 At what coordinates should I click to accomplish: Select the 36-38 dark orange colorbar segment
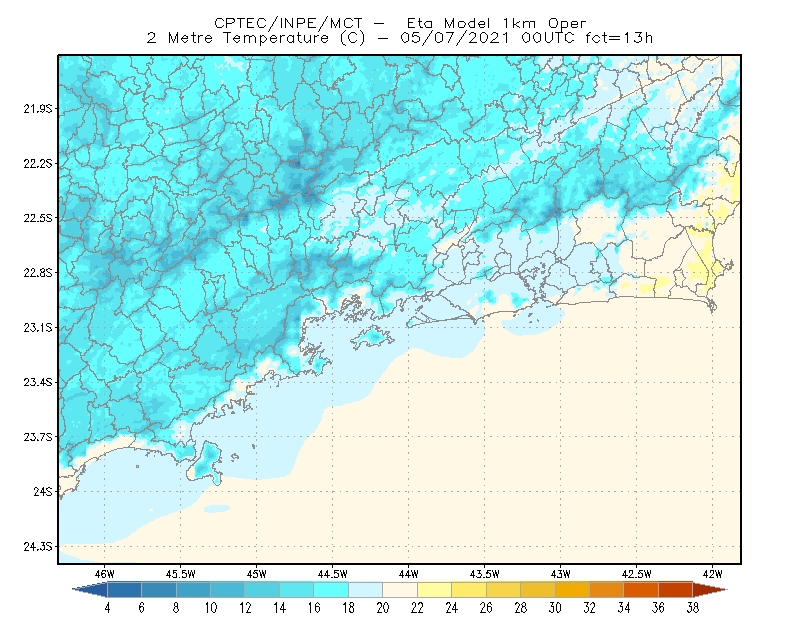676,589
